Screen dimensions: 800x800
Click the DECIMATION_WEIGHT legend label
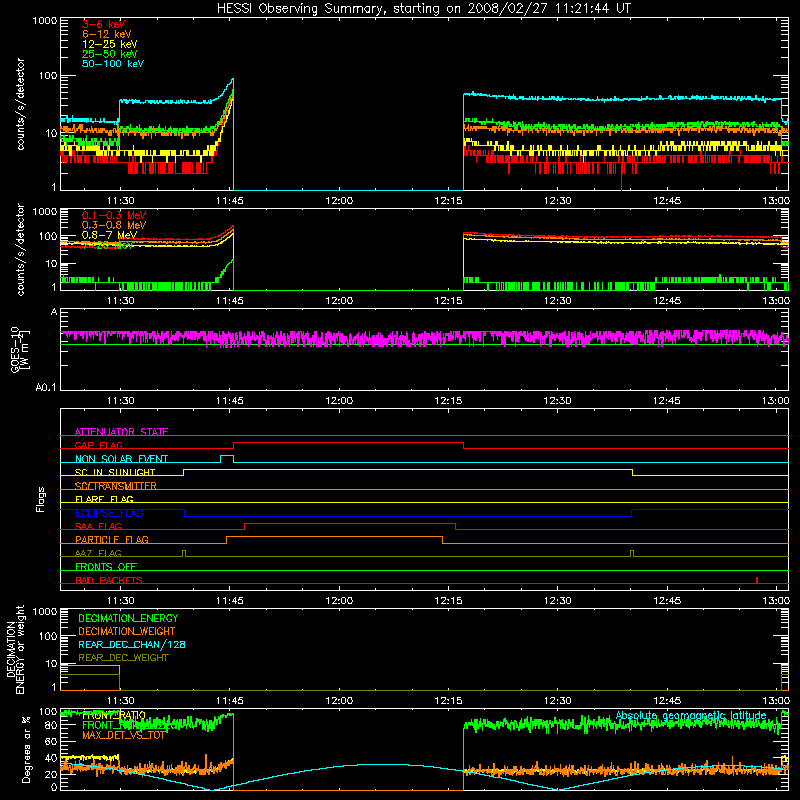point(127,631)
